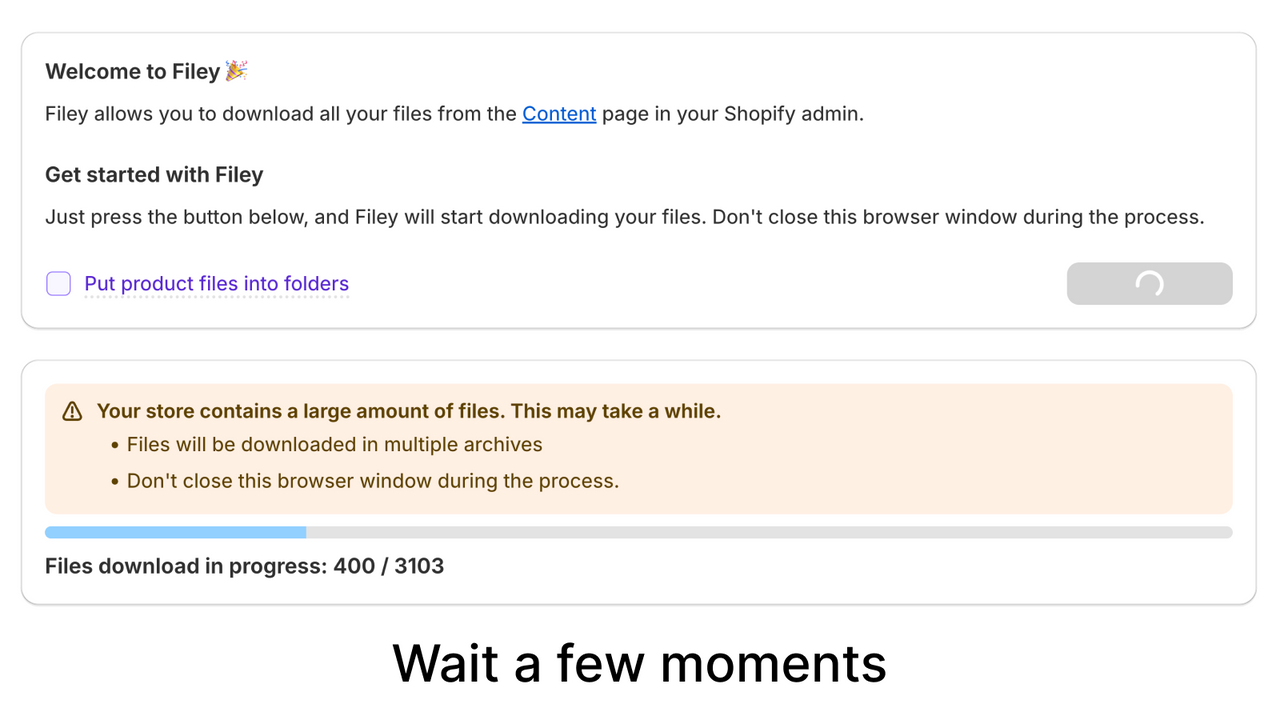Click the 'Just press the button below' instruction text
1280x720 pixels.
point(625,217)
